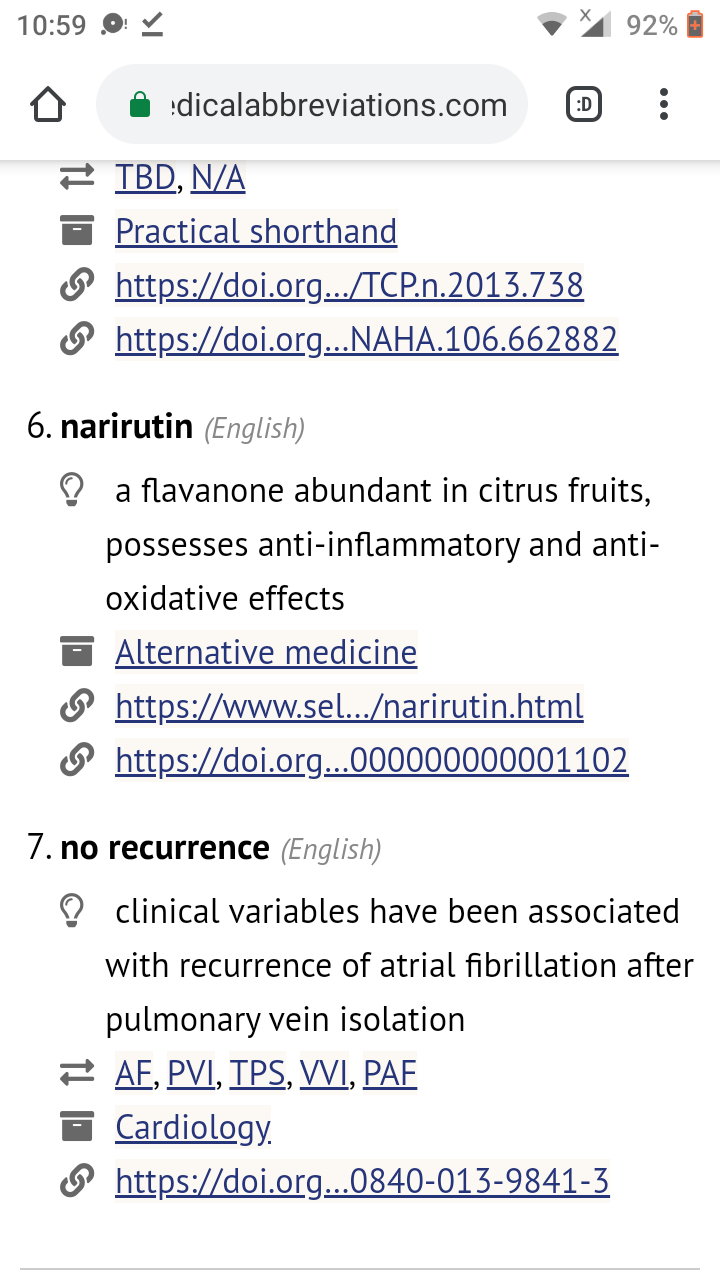This screenshot has height=1280, width=720.
Task: Tap the archive icon next to Cardiology
Action: [x=76, y=1127]
